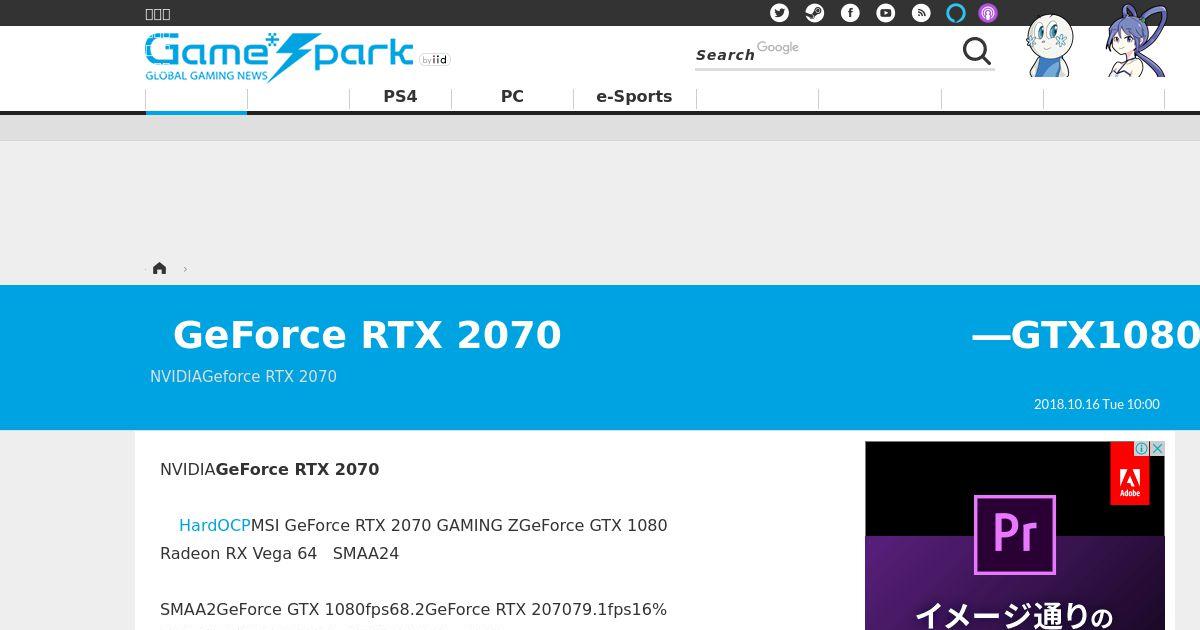Open the PC navigation tab
This screenshot has width=1200, height=630.
(x=512, y=97)
